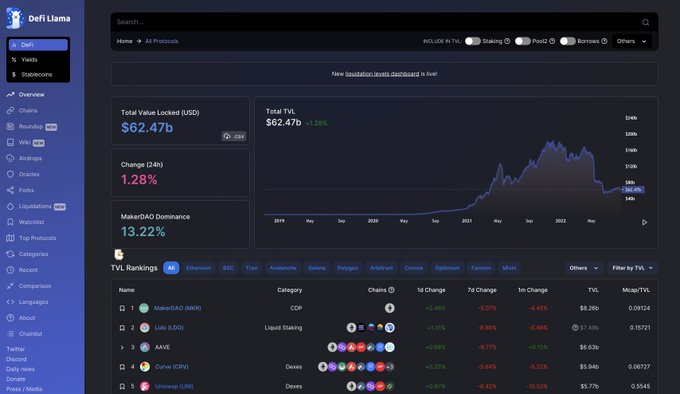Open the Others dropdown beside Borrows
Screen dimensions: 680x394
click(631, 41)
